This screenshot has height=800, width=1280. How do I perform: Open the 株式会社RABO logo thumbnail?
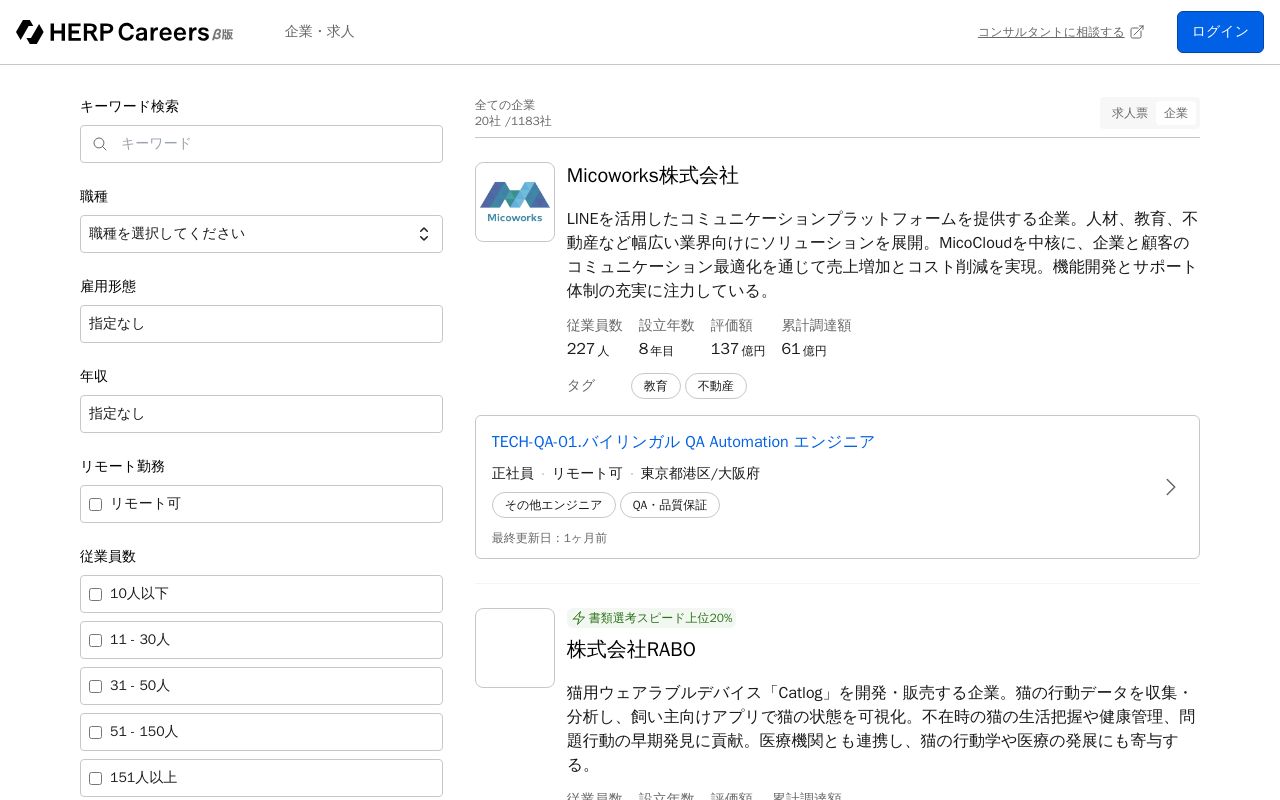pos(515,648)
